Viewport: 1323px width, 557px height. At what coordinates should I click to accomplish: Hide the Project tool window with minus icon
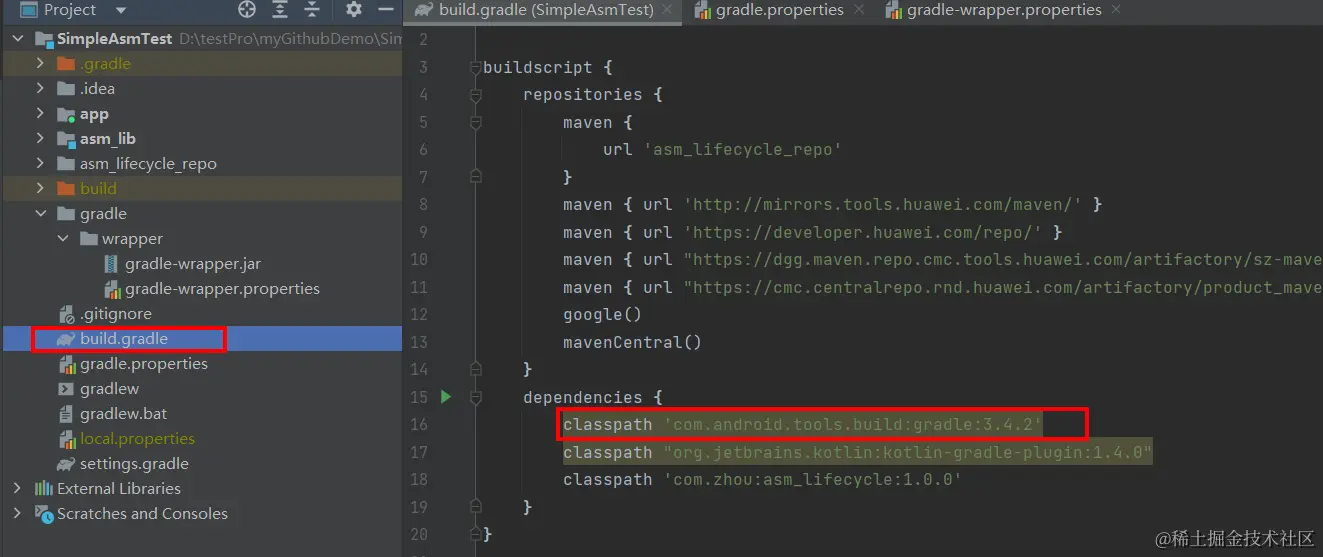point(385,10)
